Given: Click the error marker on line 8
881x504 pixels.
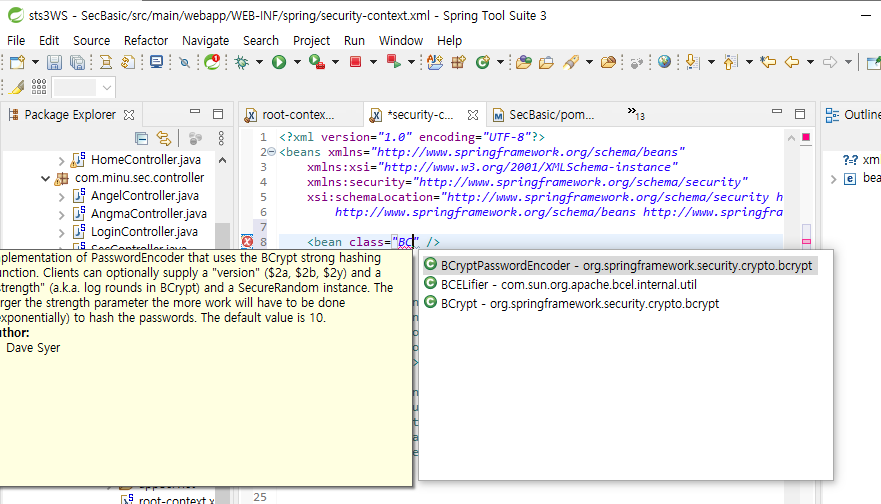Looking at the screenshot, I should click(247, 242).
